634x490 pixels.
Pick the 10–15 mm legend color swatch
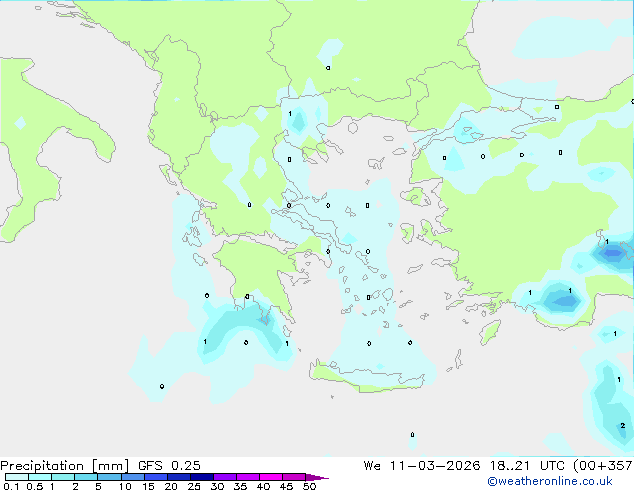[133, 477]
